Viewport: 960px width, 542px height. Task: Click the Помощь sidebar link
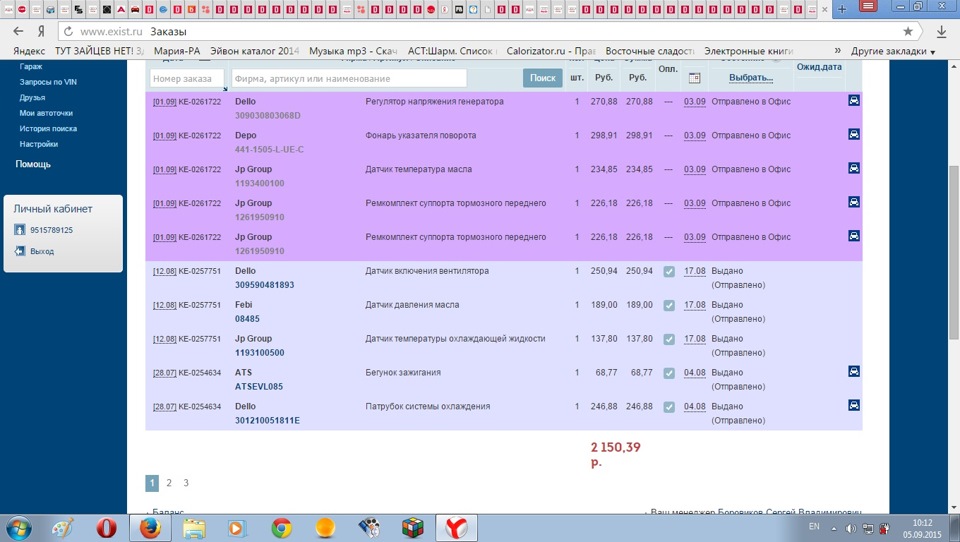[x=33, y=164]
